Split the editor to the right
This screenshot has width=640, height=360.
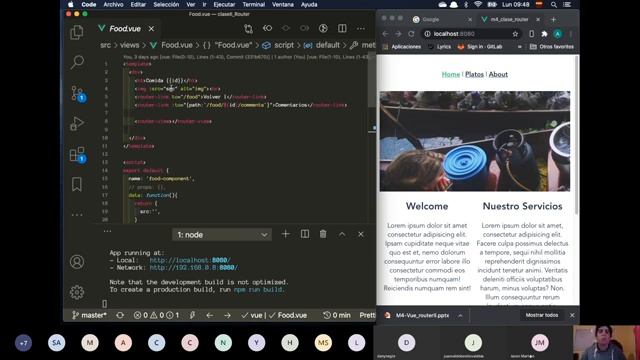pos(342,28)
